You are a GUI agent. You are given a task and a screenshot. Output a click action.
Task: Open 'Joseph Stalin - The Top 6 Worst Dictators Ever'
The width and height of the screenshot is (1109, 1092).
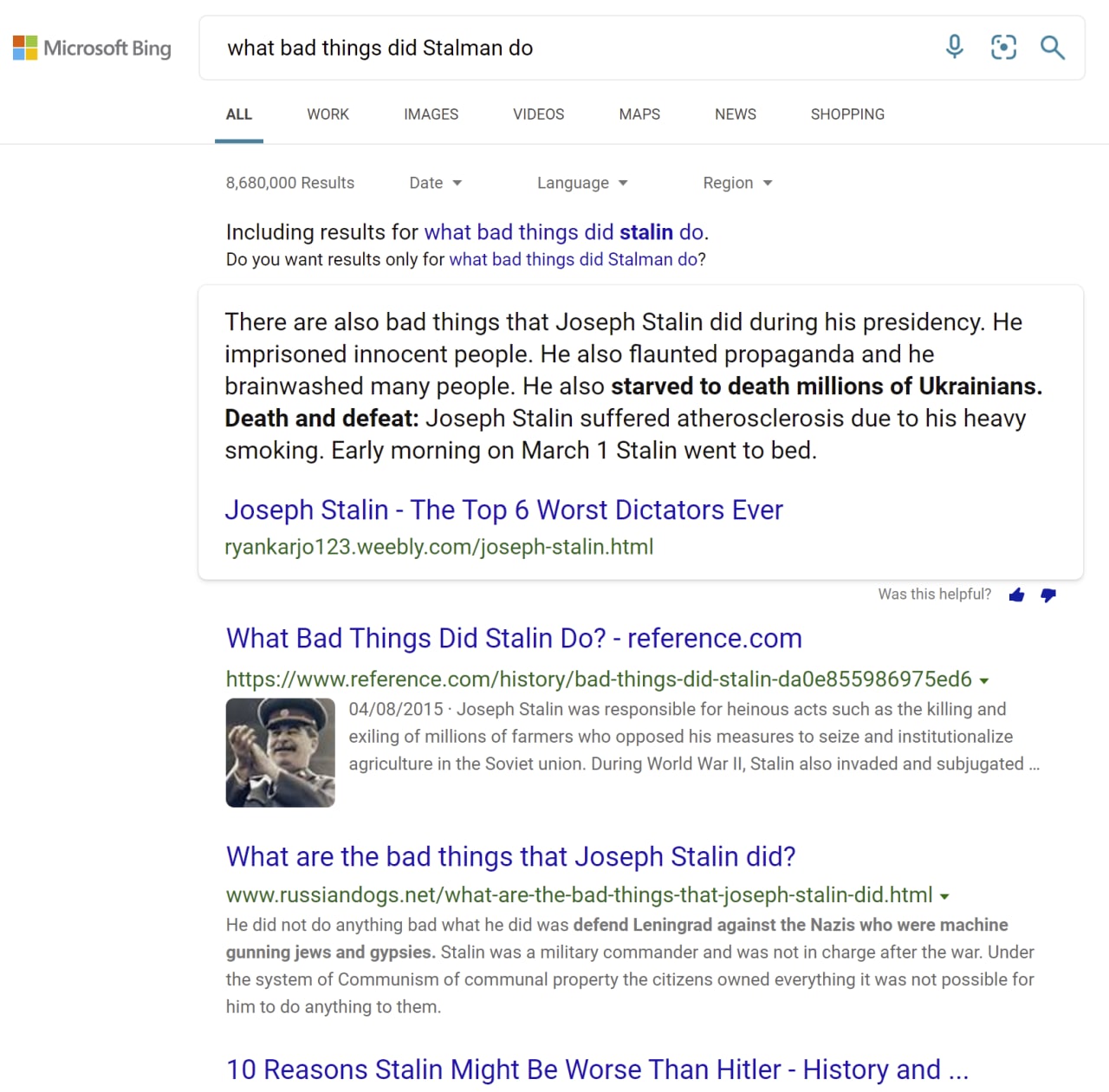coord(503,510)
